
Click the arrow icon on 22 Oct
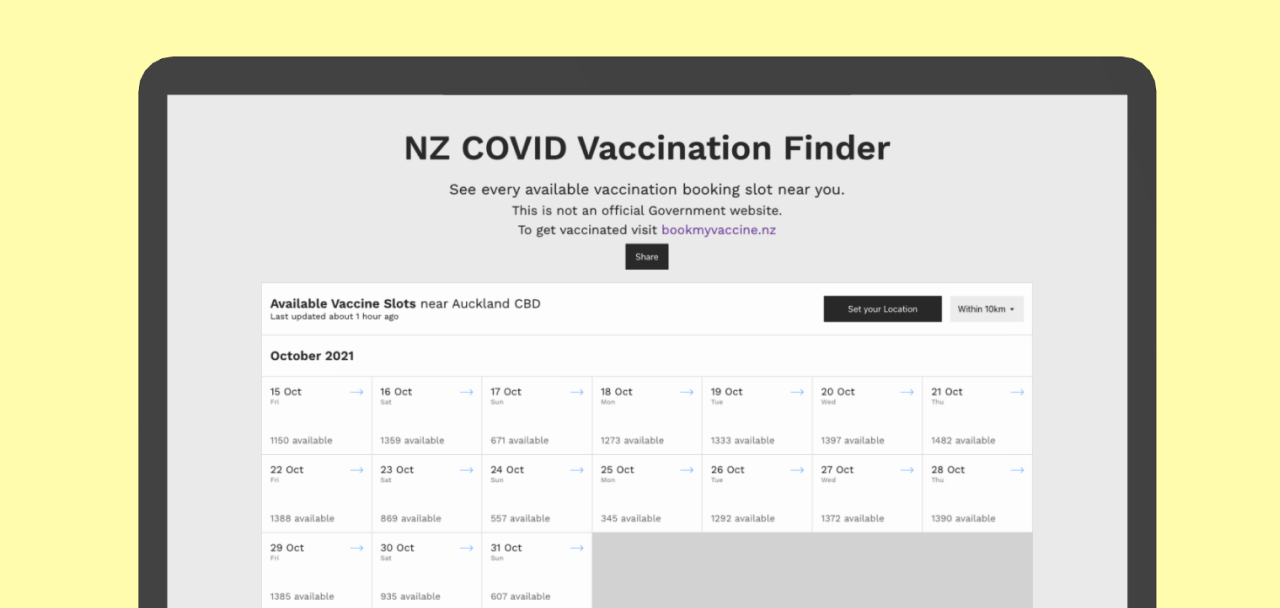tap(356, 470)
